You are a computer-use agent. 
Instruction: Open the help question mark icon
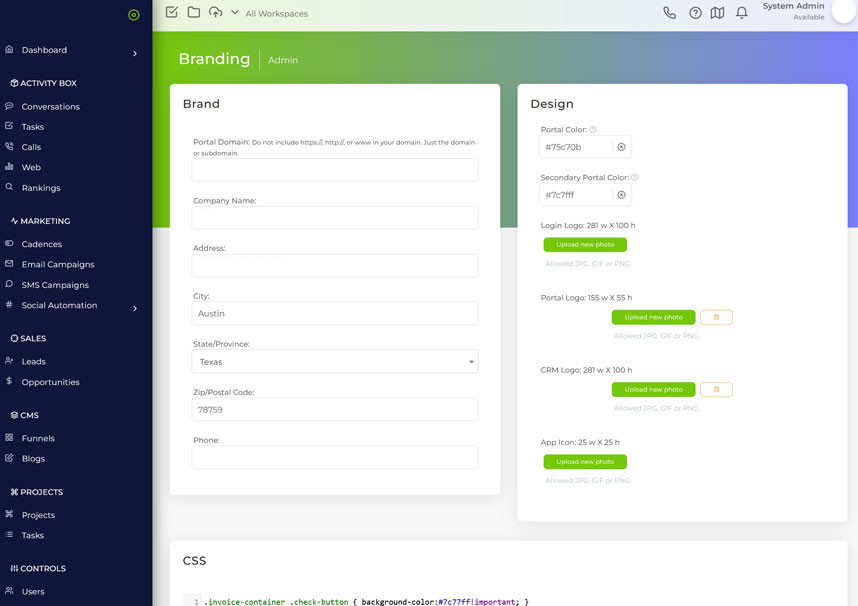[696, 13]
